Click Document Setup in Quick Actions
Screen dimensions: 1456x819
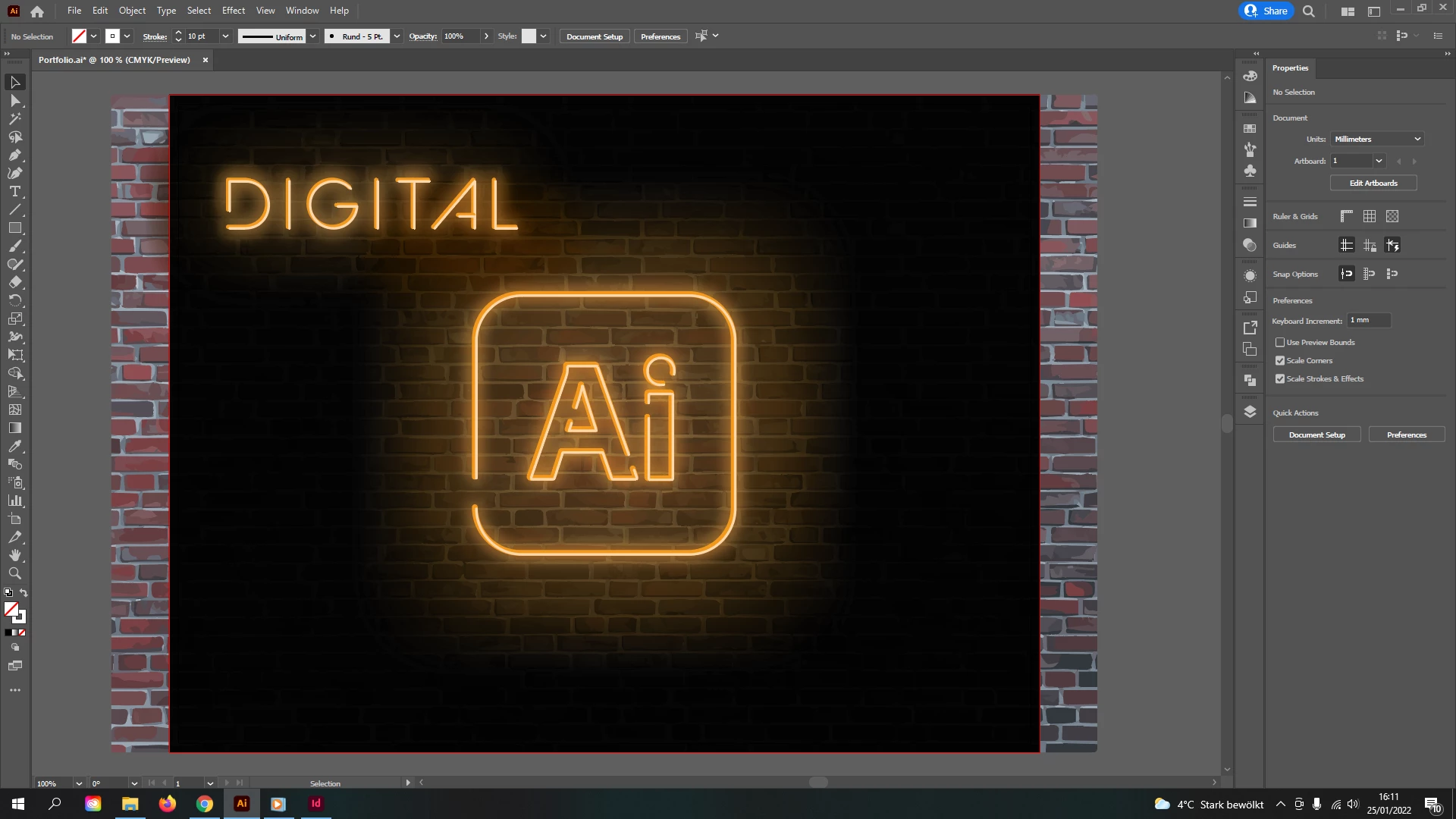click(x=1316, y=435)
